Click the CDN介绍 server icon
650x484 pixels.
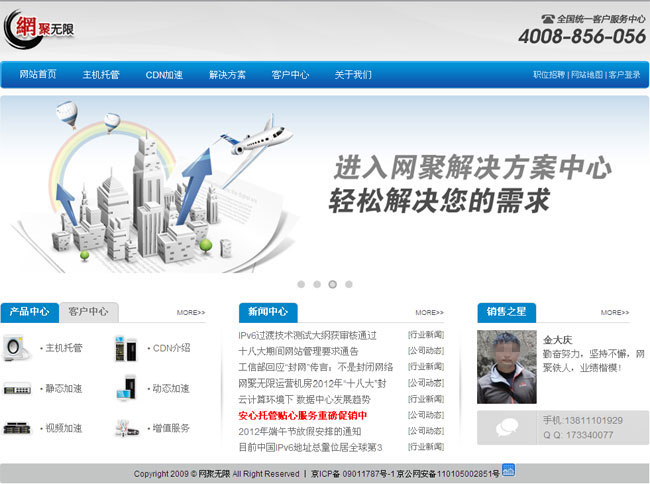[x=126, y=348]
